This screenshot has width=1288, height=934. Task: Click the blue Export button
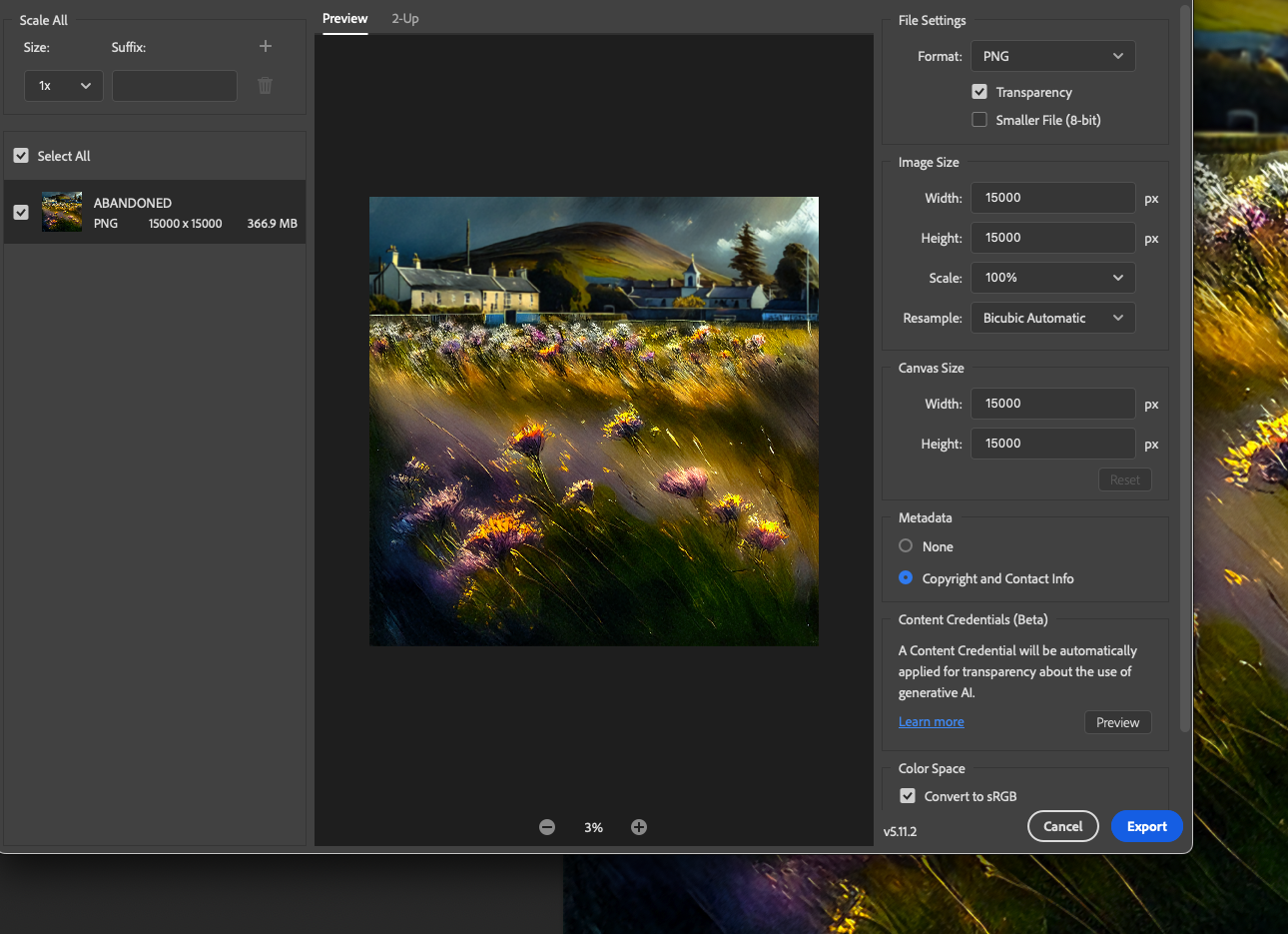coord(1146,826)
